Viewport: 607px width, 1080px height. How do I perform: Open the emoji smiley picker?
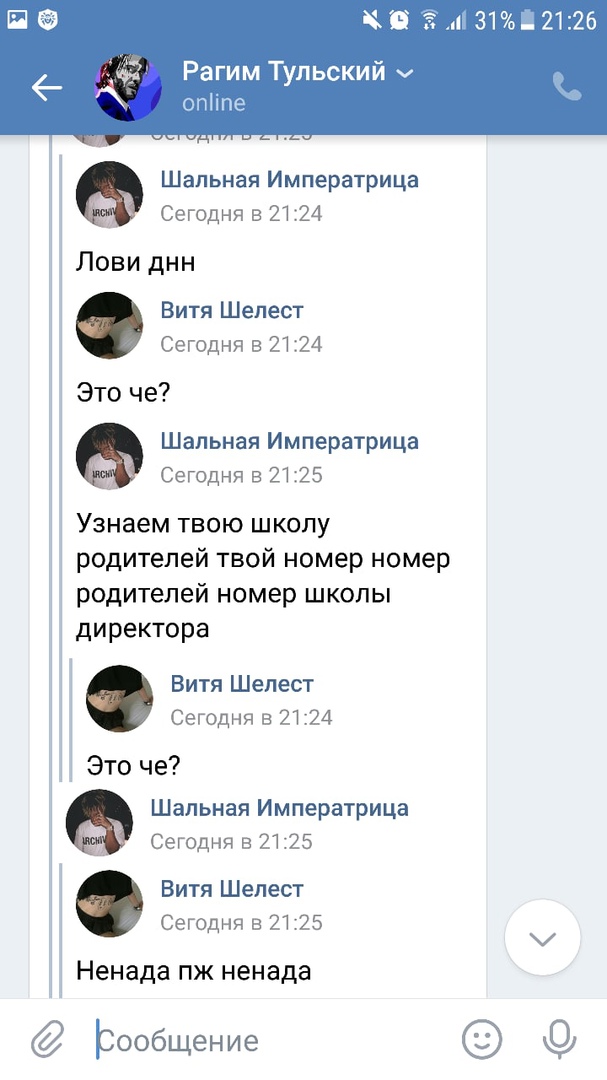481,1041
